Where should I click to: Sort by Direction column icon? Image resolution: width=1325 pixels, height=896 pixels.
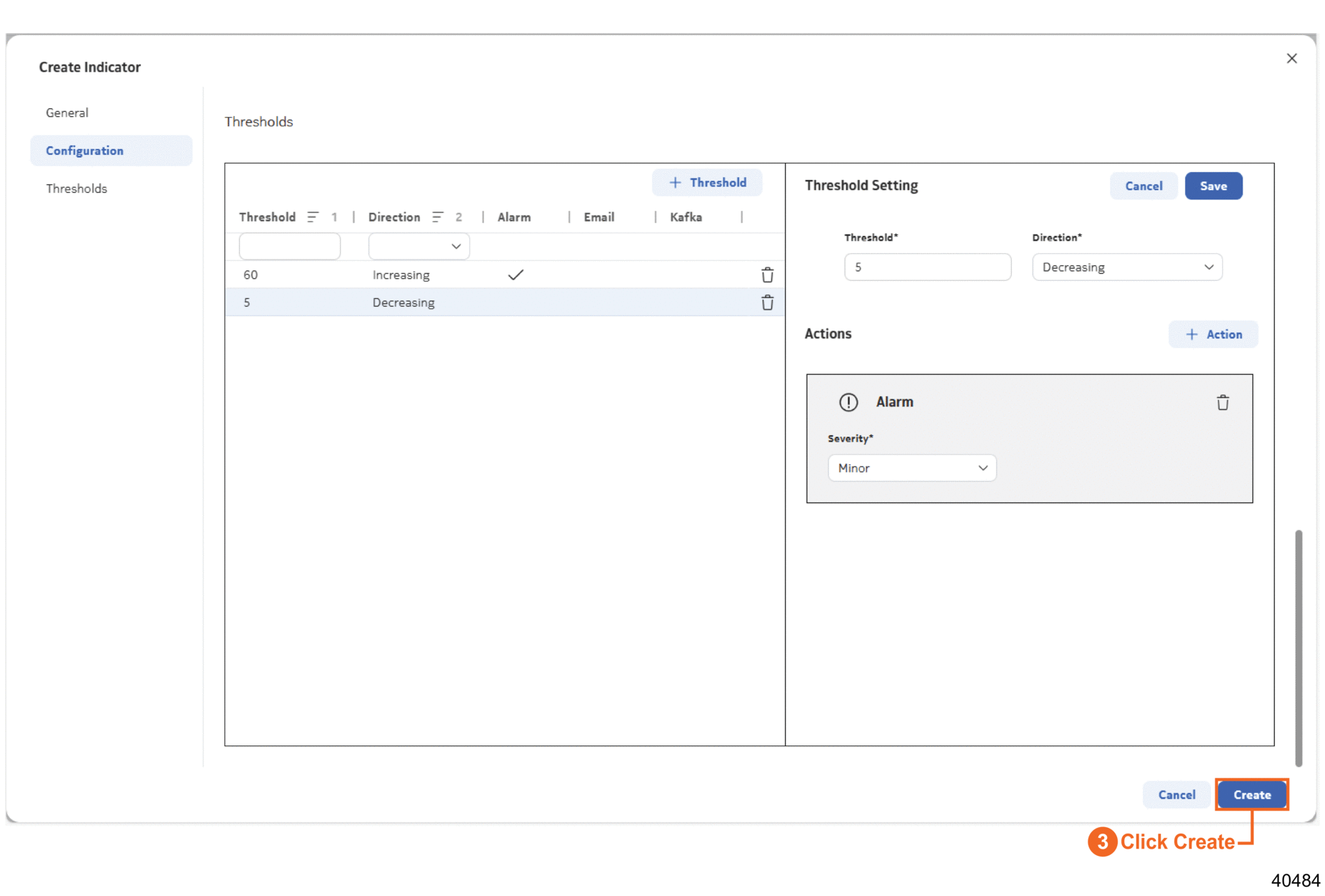tap(437, 217)
